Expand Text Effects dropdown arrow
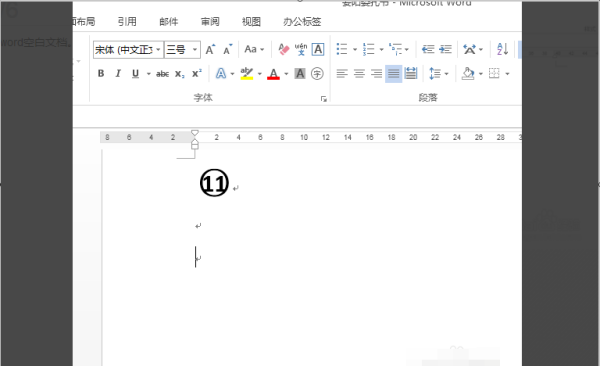Viewport: 600px width, 366px height. tap(232, 74)
